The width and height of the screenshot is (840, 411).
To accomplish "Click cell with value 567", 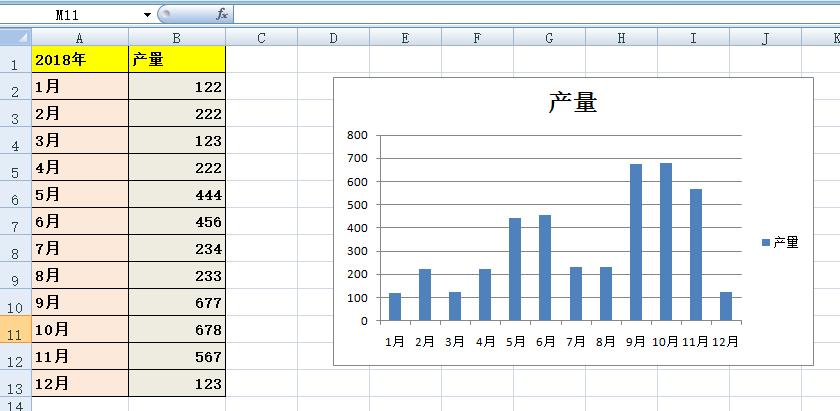I will pos(177,356).
